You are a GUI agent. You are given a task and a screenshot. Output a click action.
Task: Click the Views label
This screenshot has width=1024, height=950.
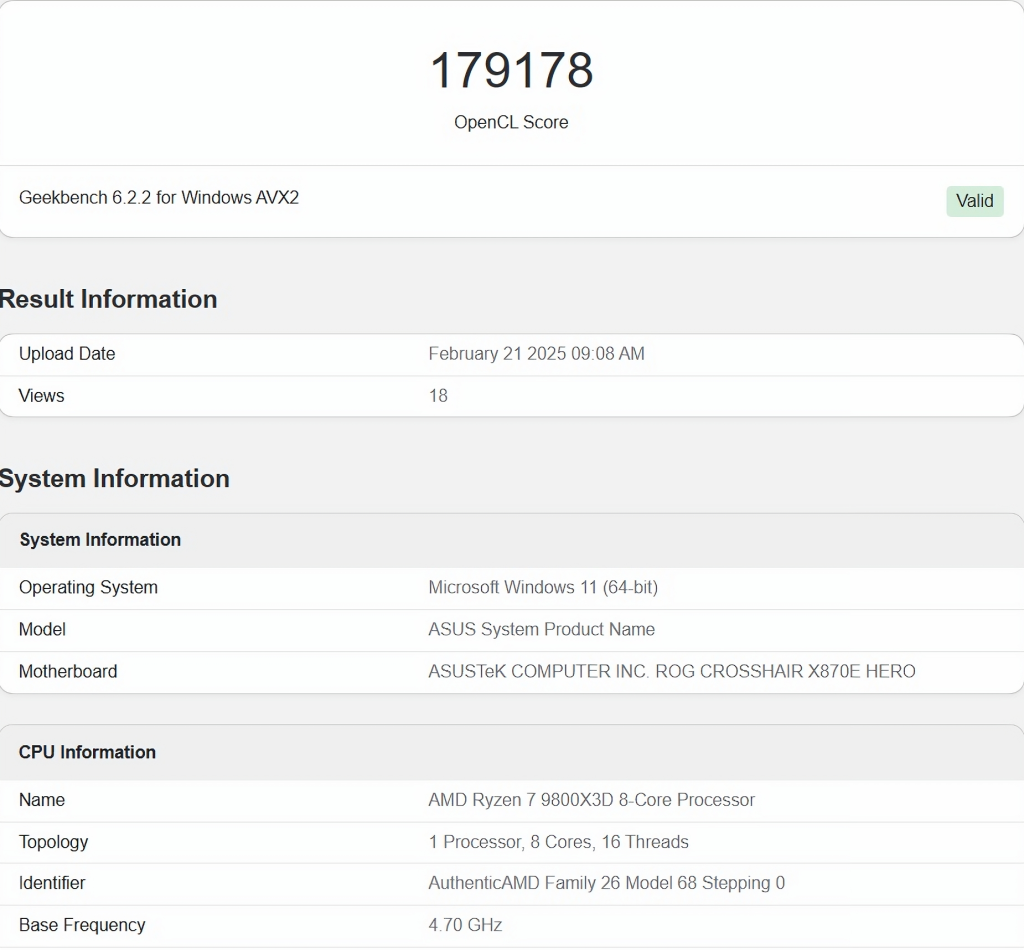coord(41,396)
